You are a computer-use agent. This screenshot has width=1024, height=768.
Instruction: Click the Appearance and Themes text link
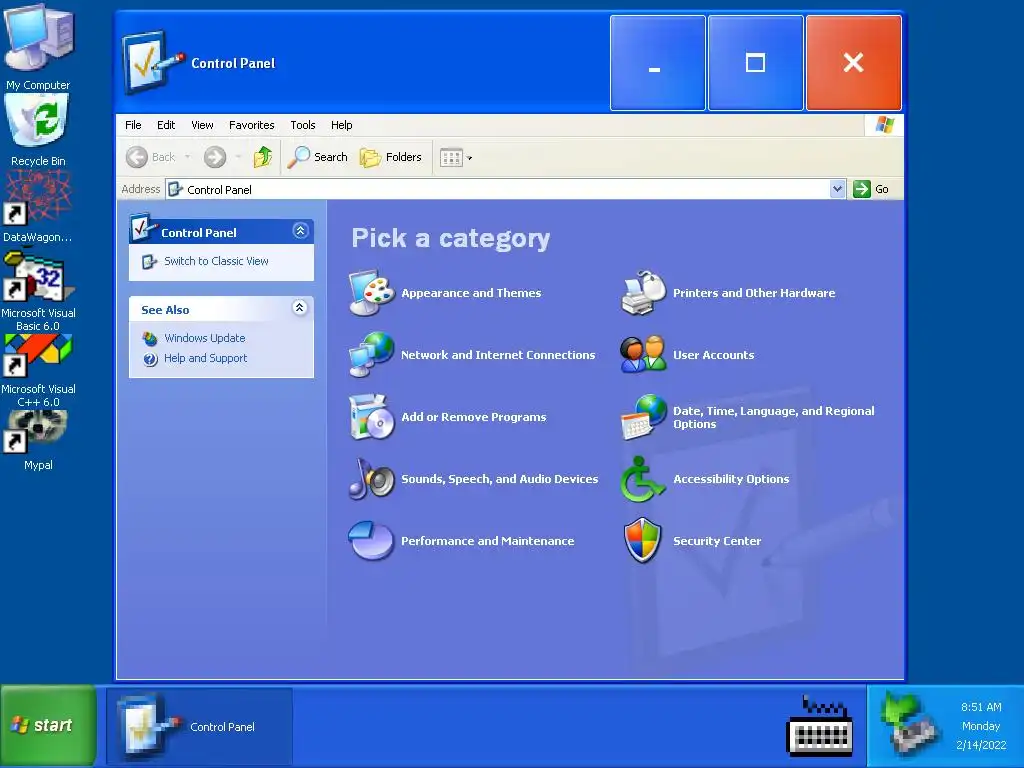click(471, 293)
